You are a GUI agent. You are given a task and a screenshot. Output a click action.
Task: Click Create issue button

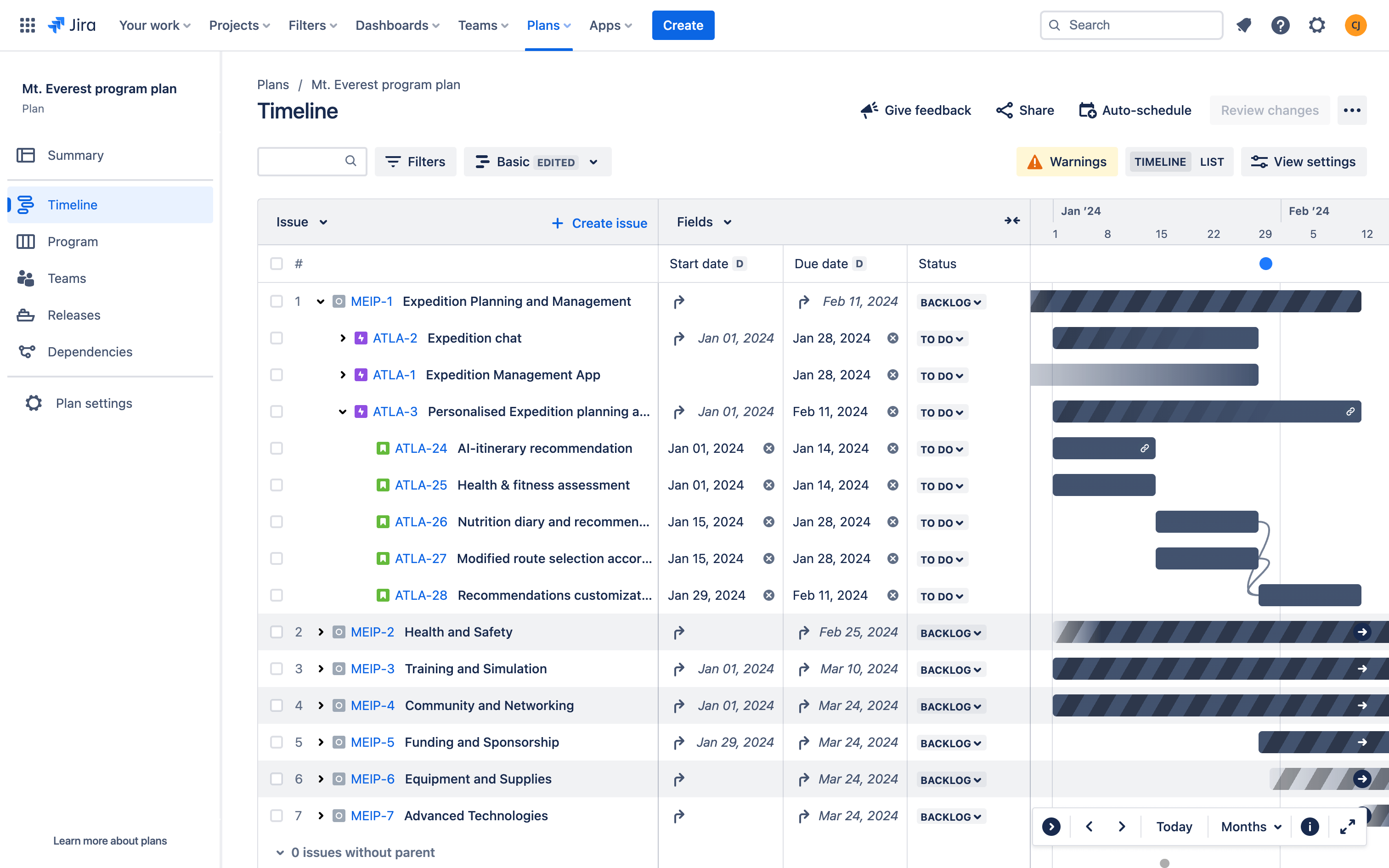[600, 221]
